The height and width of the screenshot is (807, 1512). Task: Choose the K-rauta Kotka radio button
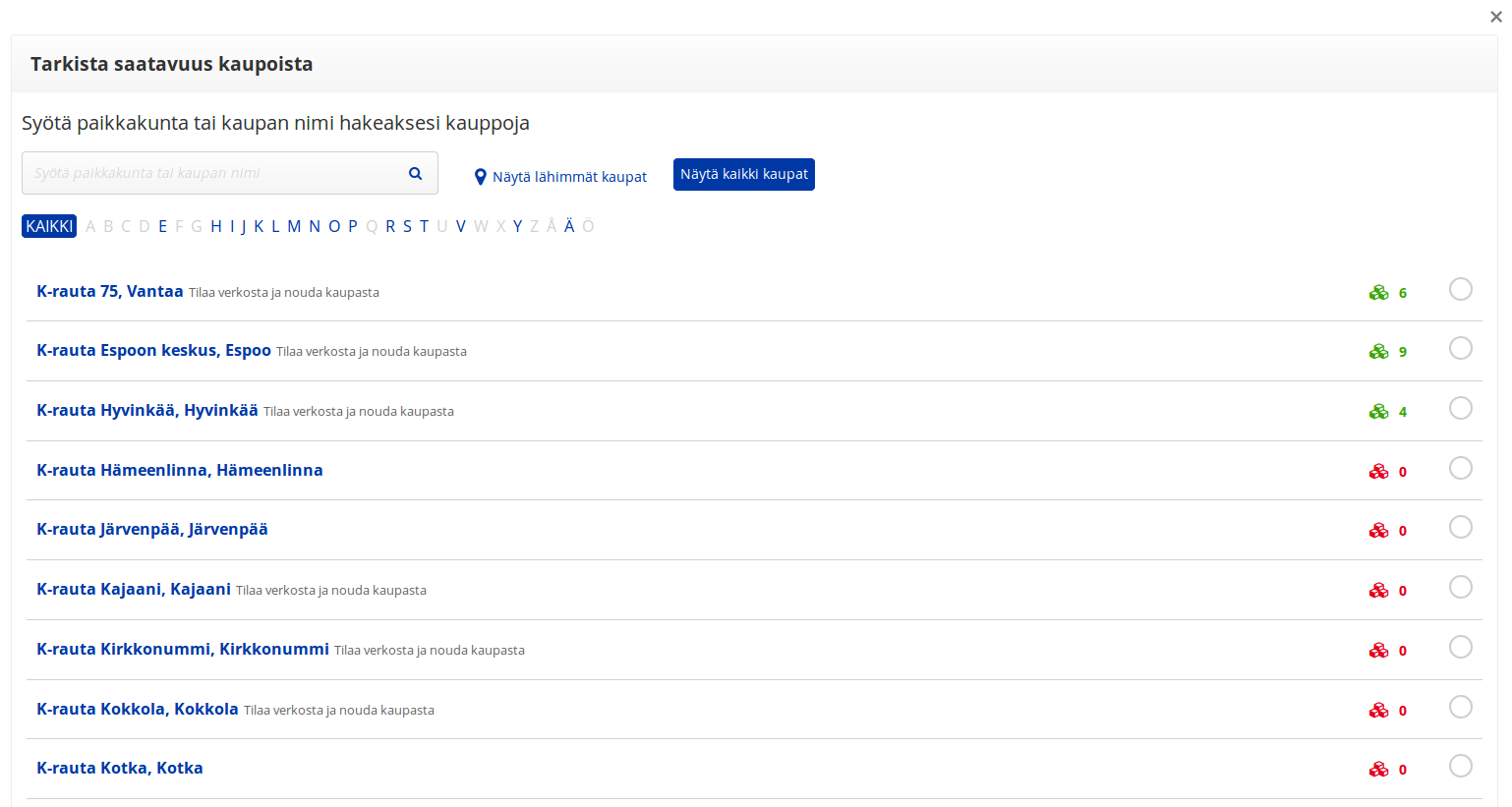click(1461, 766)
